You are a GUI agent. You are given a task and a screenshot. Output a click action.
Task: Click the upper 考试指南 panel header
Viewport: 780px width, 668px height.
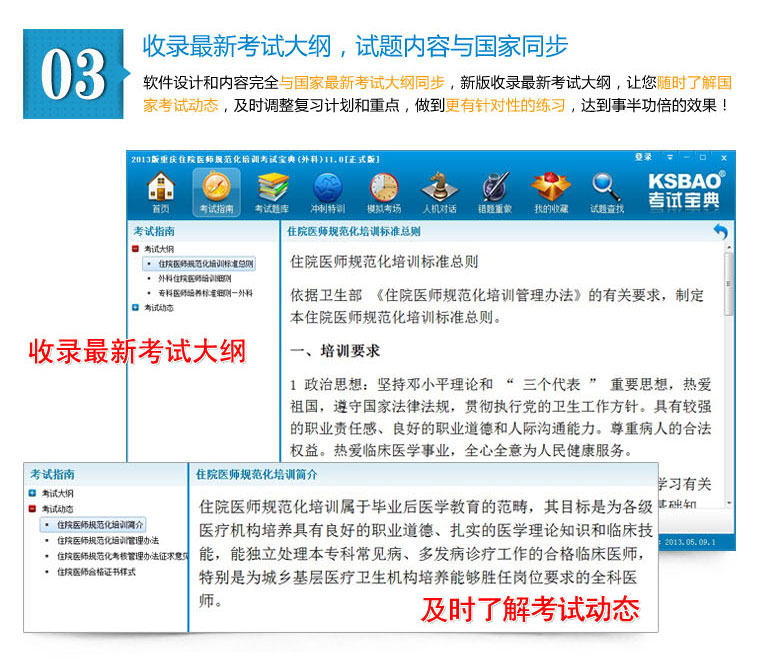click(x=154, y=231)
